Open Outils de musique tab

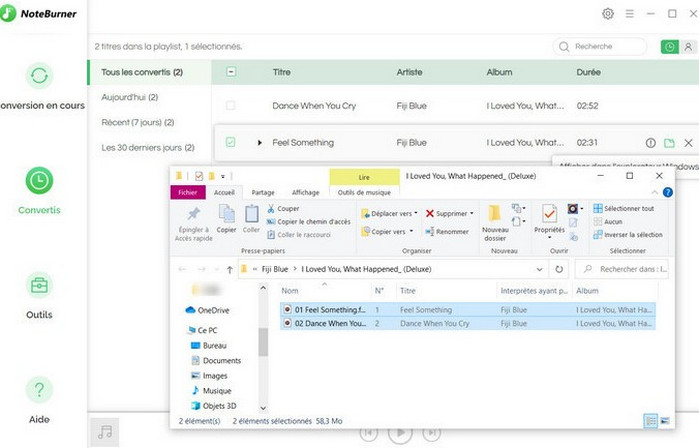(364, 192)
